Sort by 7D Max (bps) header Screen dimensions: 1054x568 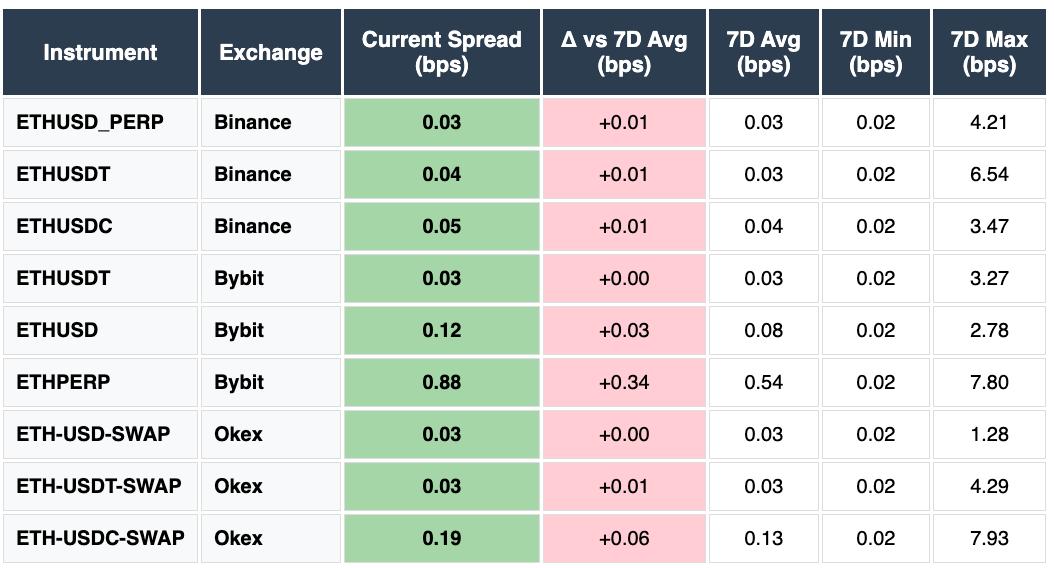pos(989,52)
